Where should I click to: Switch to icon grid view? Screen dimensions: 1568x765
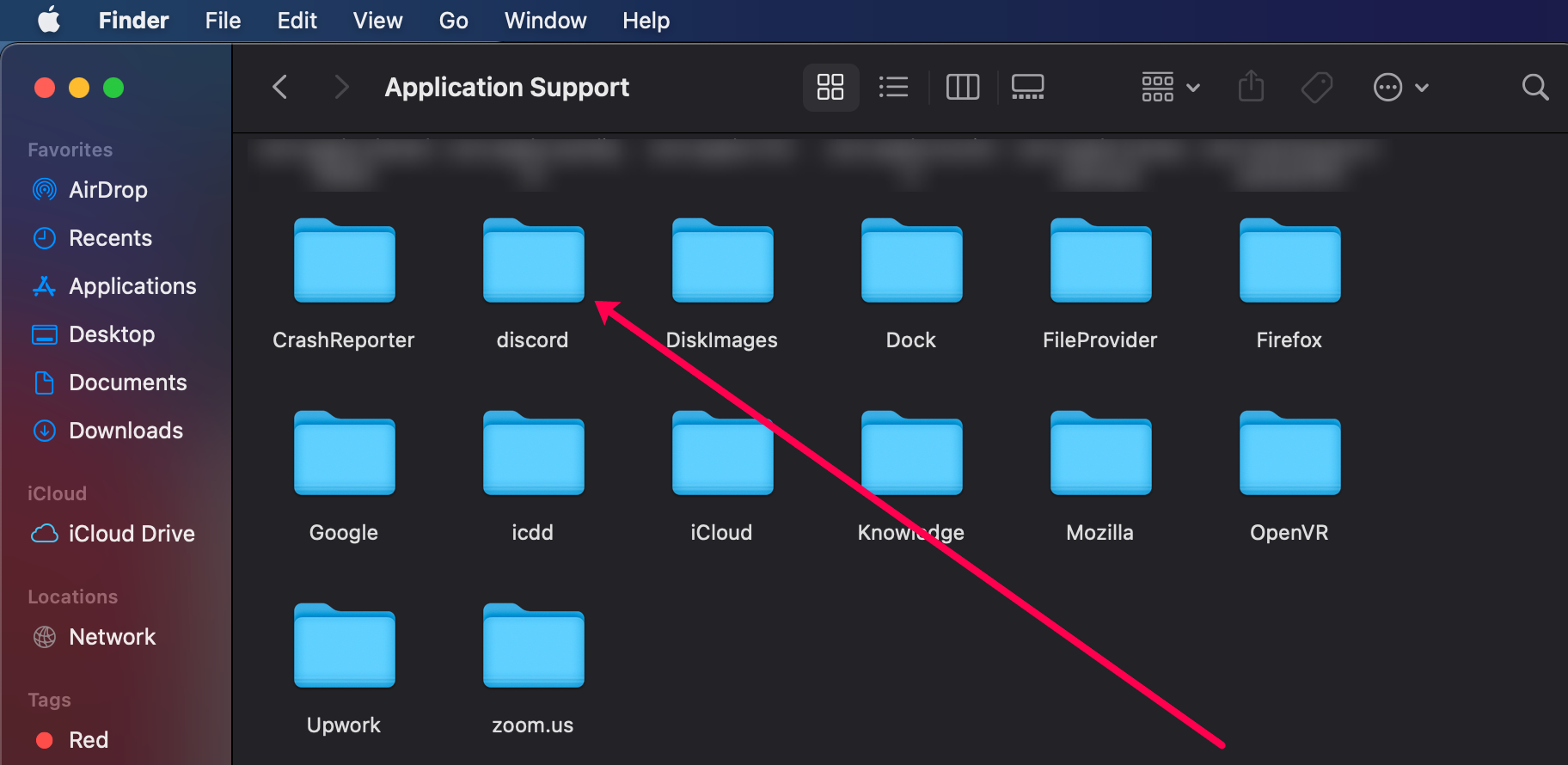[x=830, y=87]
